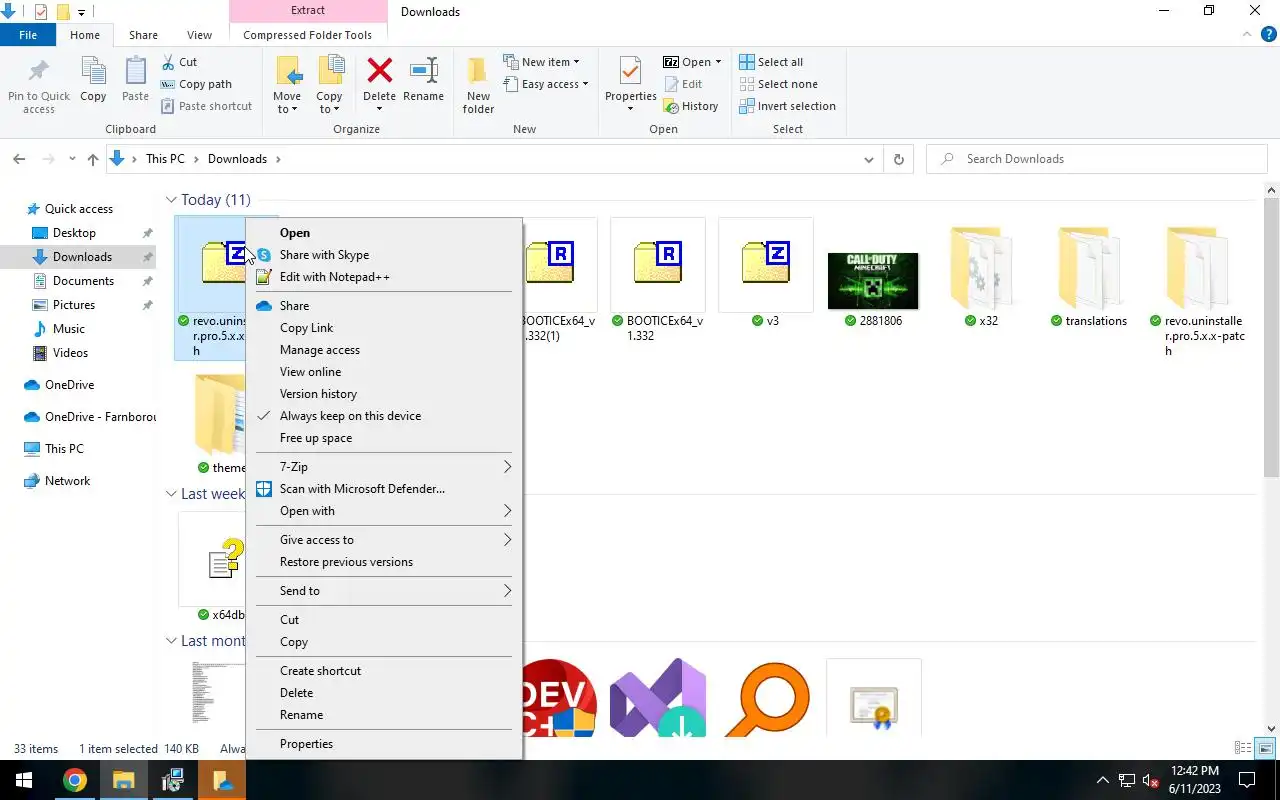Viewport: 1280px width, 800px height.
Task: Click Copy path in Clipboard group
Action: 196,84
